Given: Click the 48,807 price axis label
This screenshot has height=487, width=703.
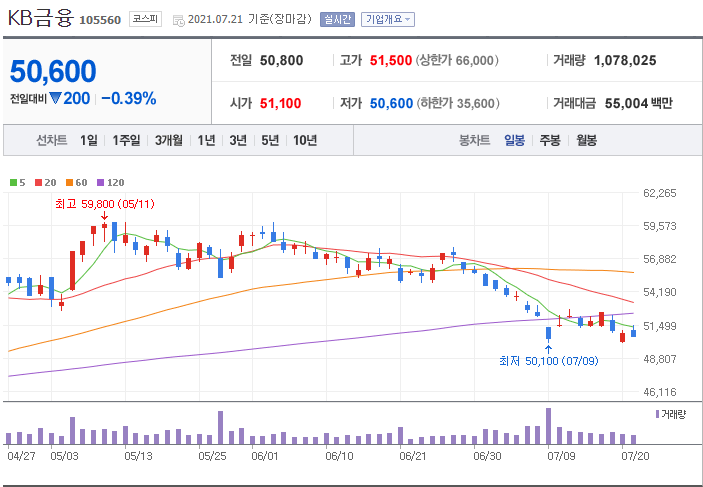Looking at the screenshot, I should coord(660,359).
